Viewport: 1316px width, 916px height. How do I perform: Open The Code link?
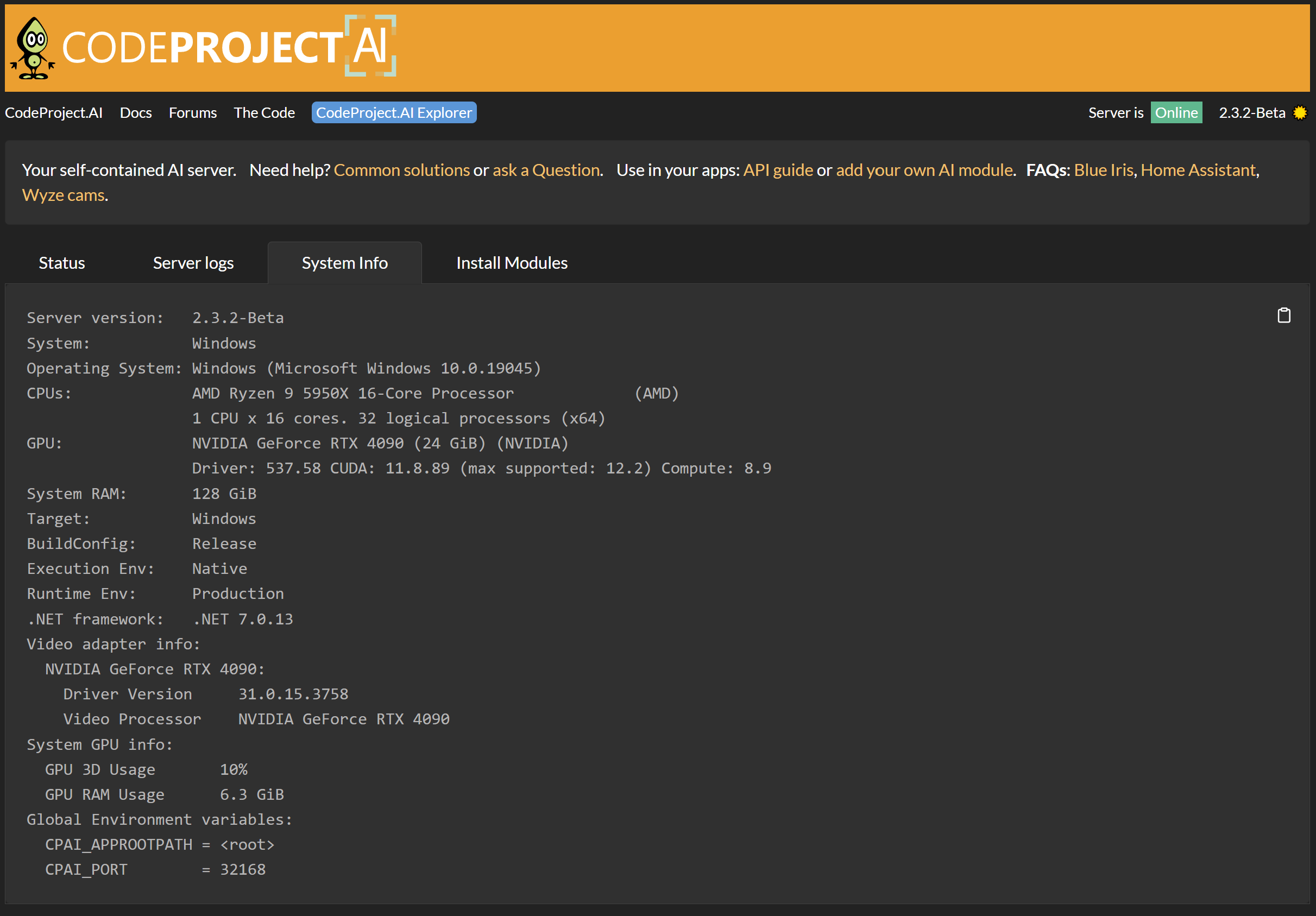pyautogui.click(x=264, y=113)
